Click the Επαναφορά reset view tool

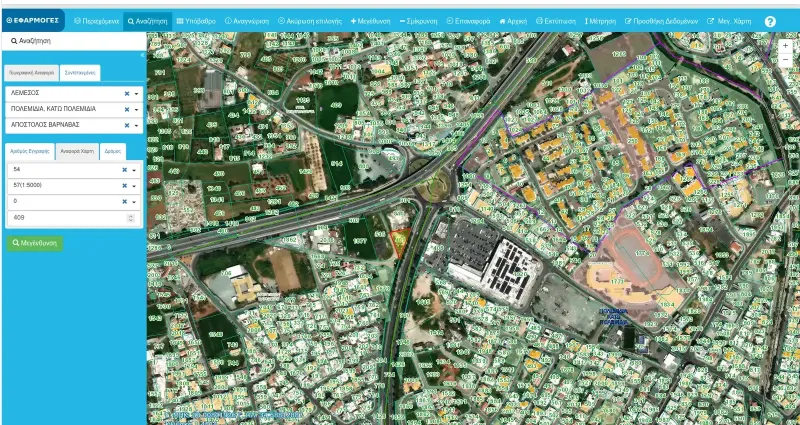(x=468, y=21)
